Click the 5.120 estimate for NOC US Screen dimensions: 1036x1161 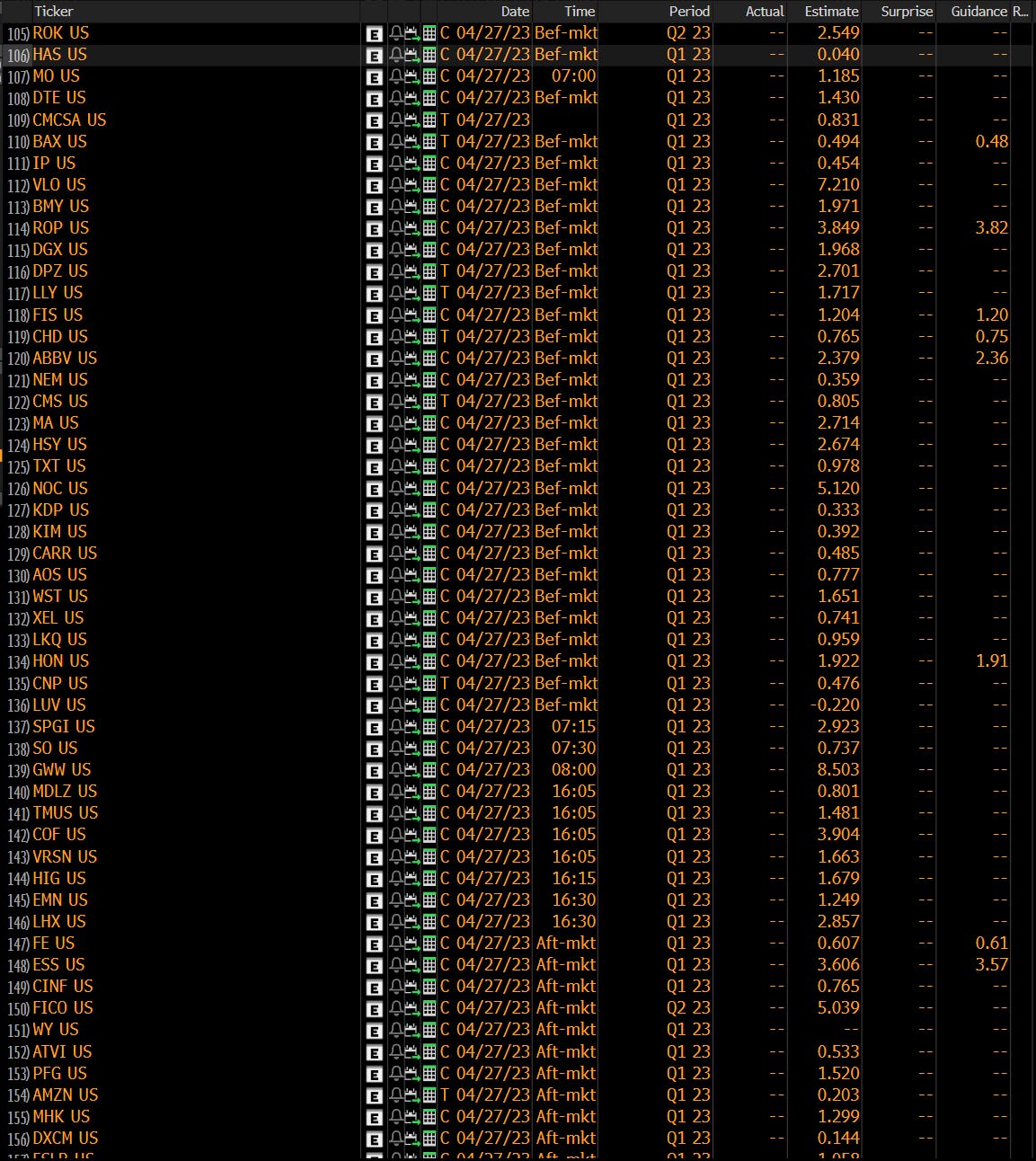pyautogui.click(x=838, y=489)
